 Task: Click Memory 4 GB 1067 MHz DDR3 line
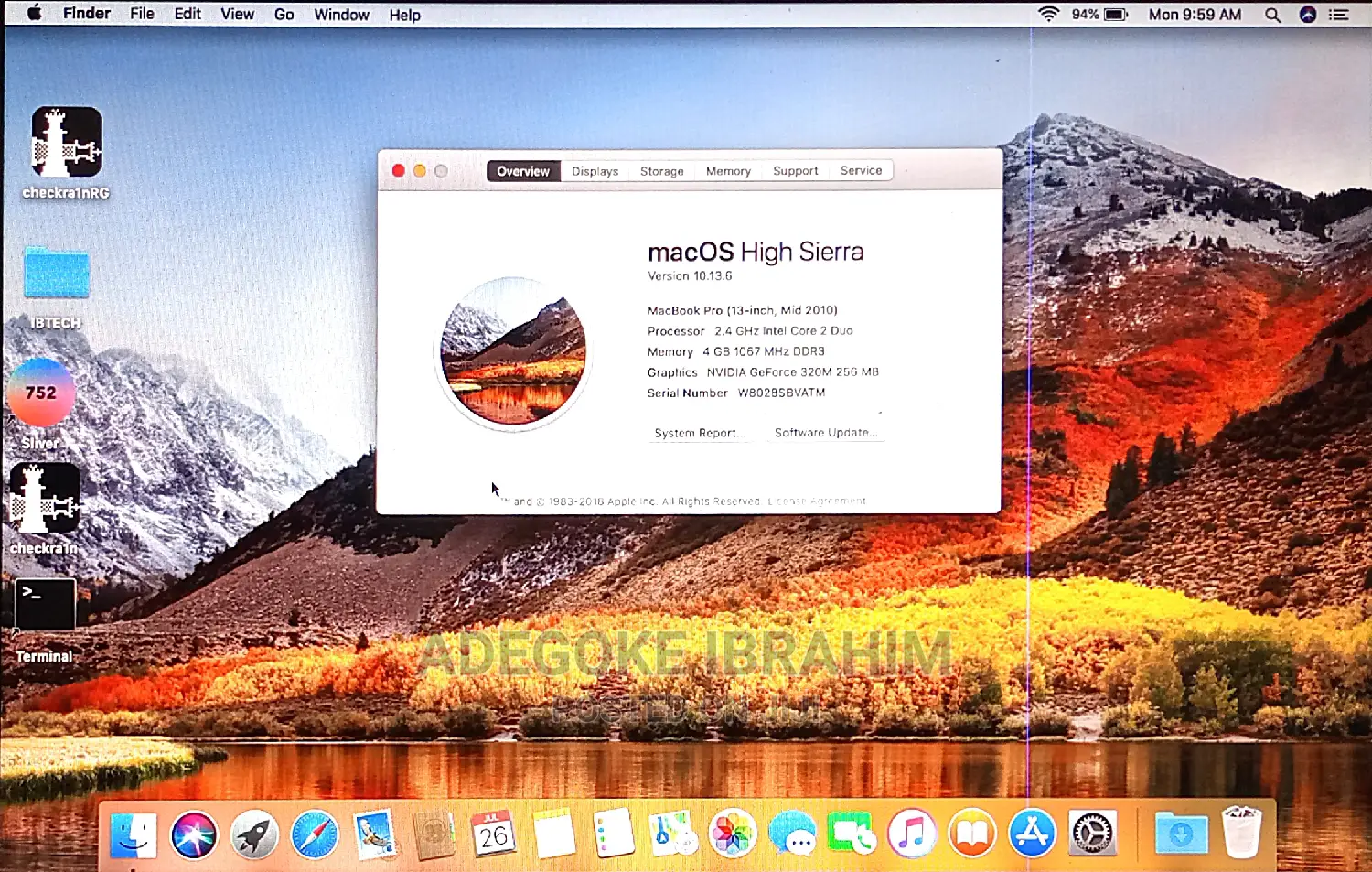pos(736,351)
